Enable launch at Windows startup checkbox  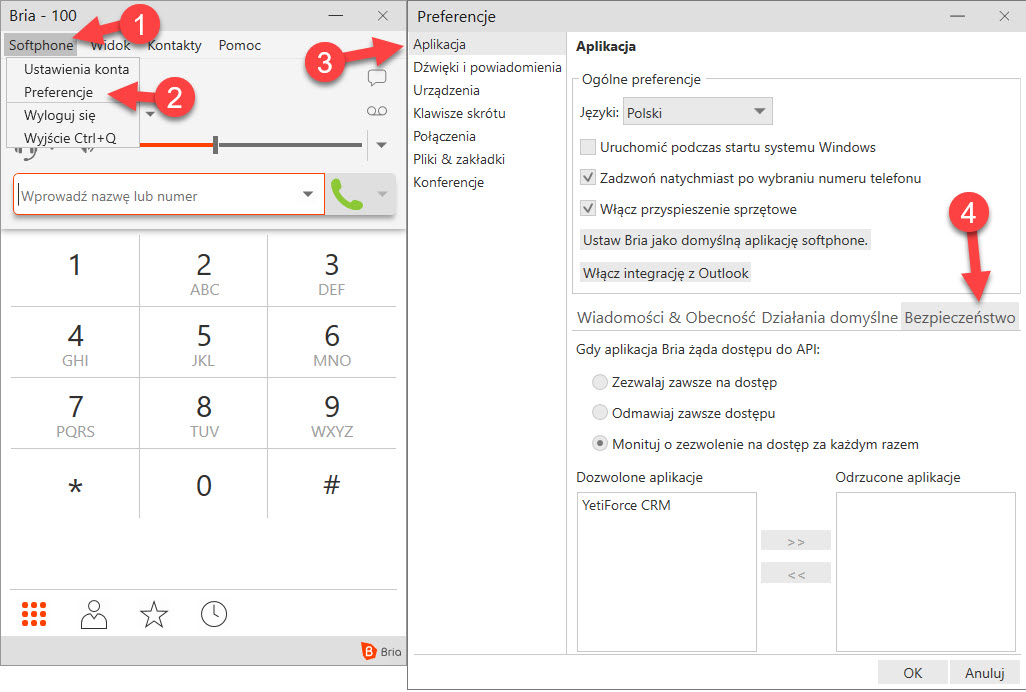pyautogui.click(x=588, y=147)
